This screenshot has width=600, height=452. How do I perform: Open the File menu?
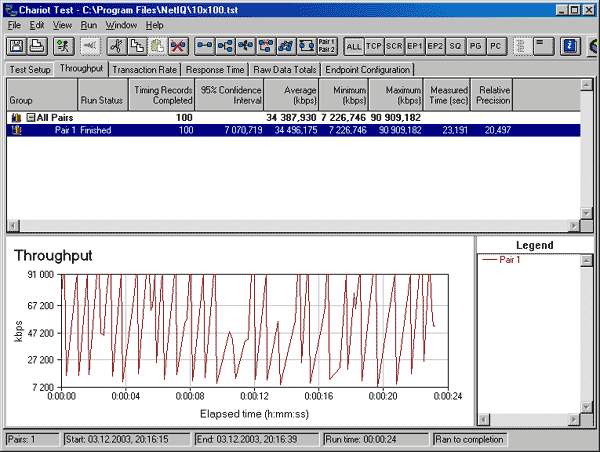(x=14, y=25)
